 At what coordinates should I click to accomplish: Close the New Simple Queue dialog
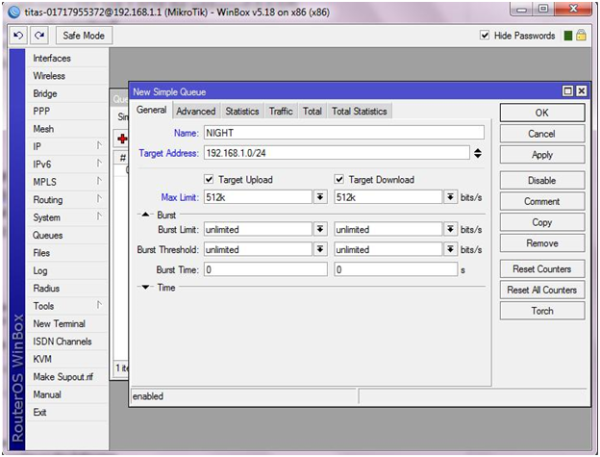pos(581,91)
